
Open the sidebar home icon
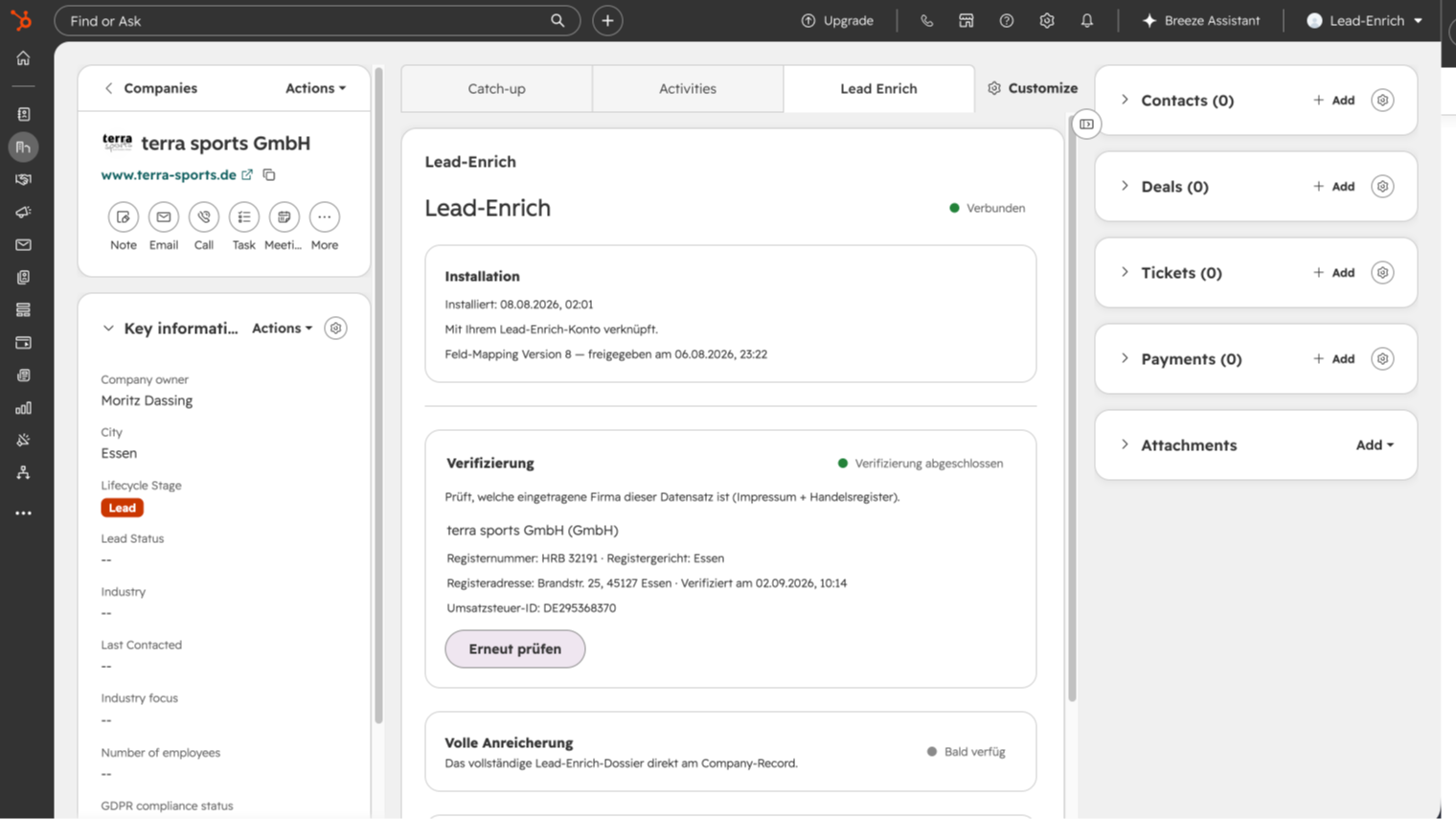[23, 58]
